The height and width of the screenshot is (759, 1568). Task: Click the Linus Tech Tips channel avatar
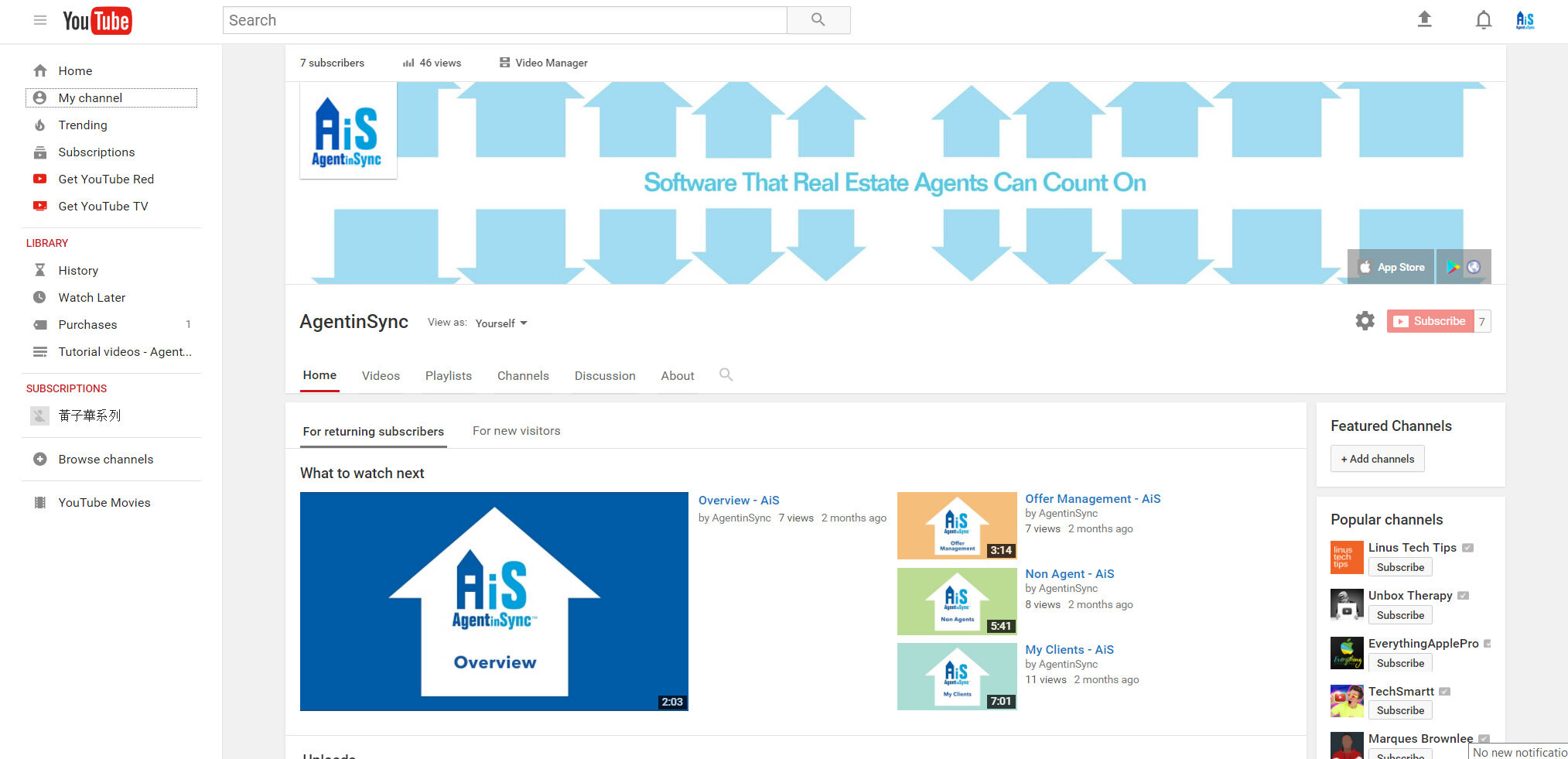[1347, 557]
